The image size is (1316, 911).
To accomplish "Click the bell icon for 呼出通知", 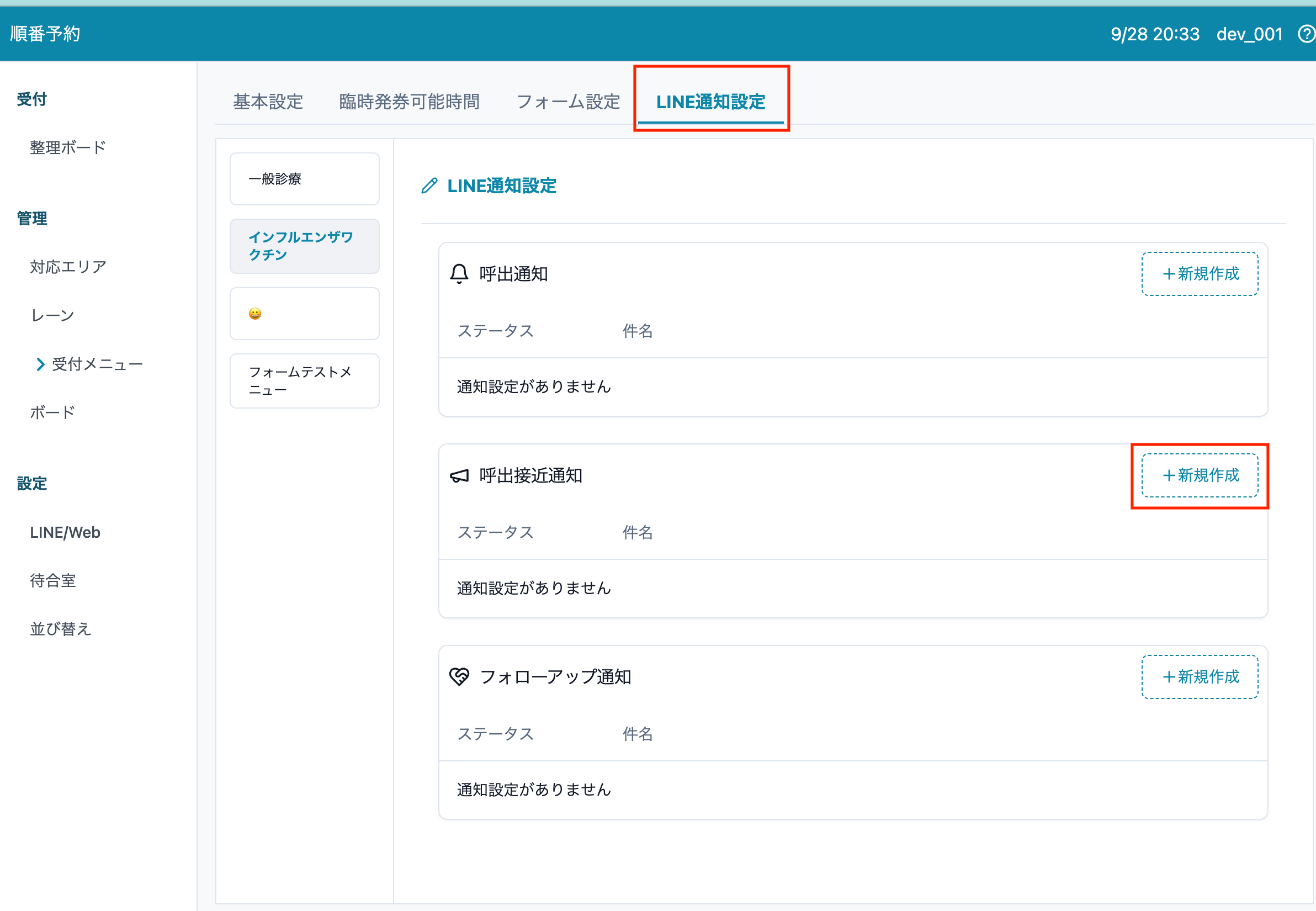I will point(459,274).
